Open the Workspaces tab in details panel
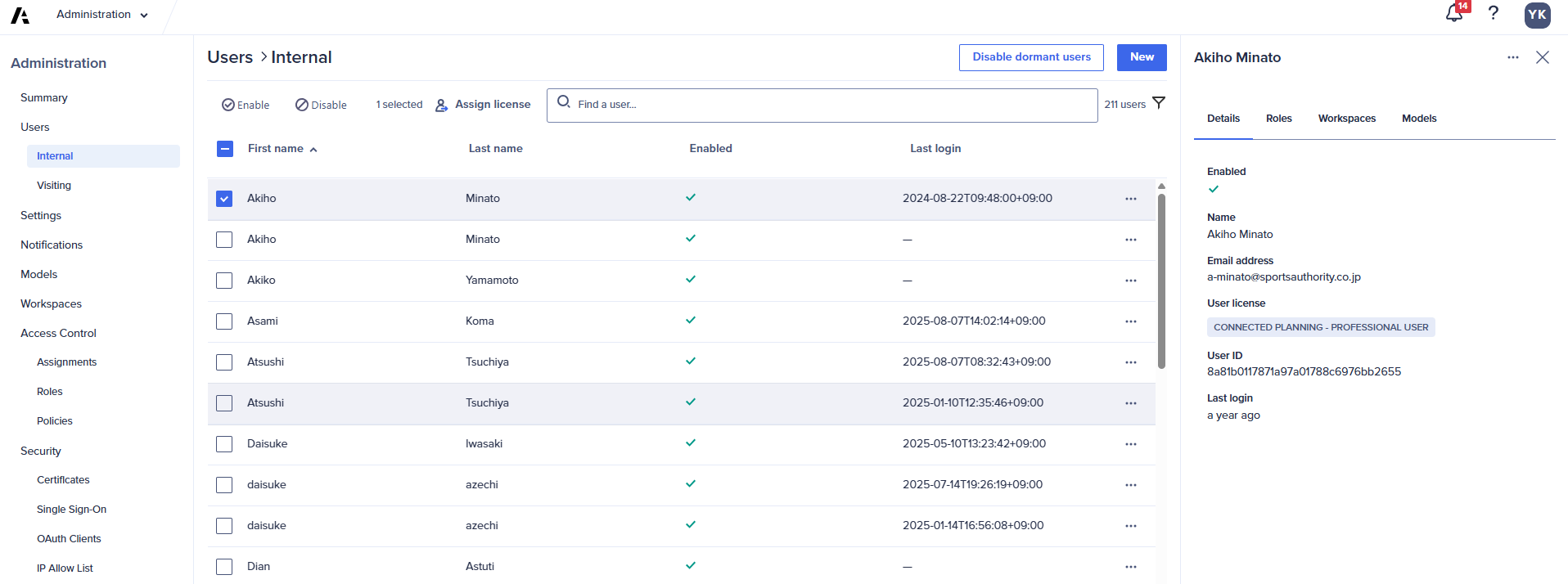The width and height of the screenshot is (1568, 584). (x=1346, y=119)
